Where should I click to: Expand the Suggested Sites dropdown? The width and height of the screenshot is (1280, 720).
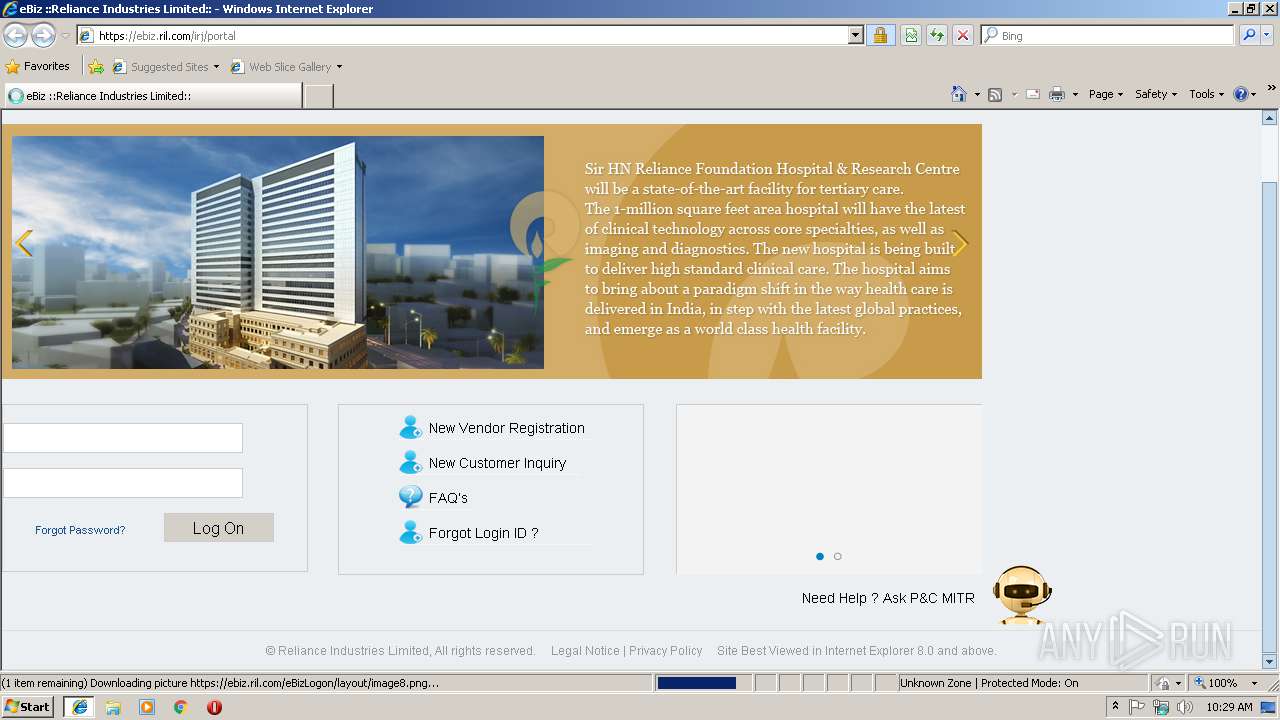216,67
